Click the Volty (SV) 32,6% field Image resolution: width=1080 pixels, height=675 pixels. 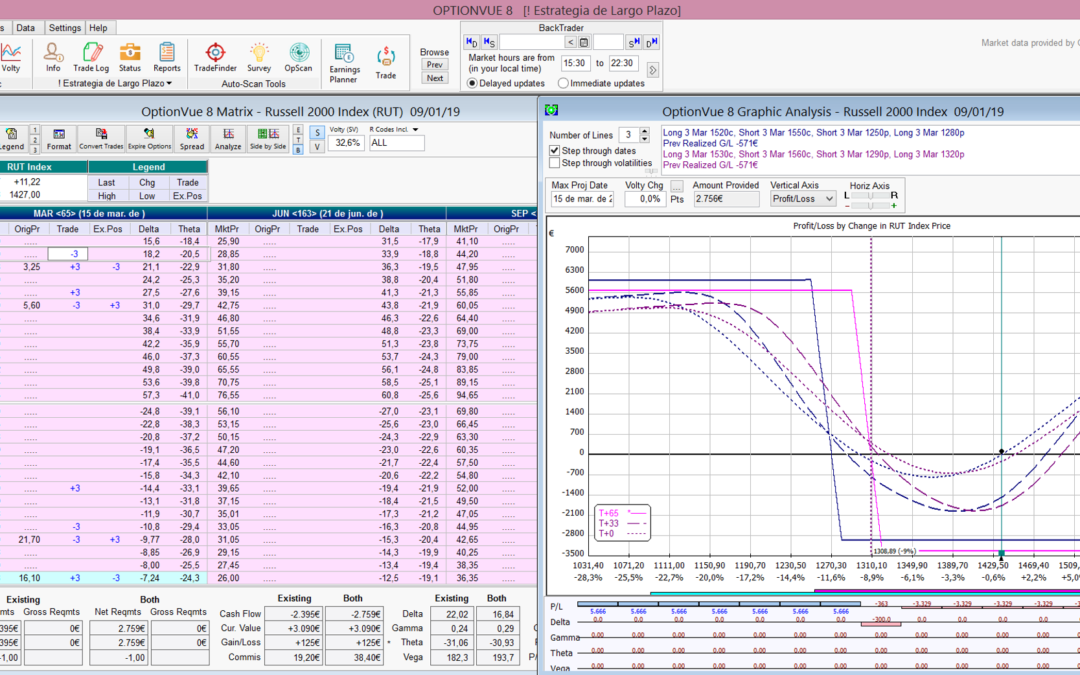click(346, 143)
